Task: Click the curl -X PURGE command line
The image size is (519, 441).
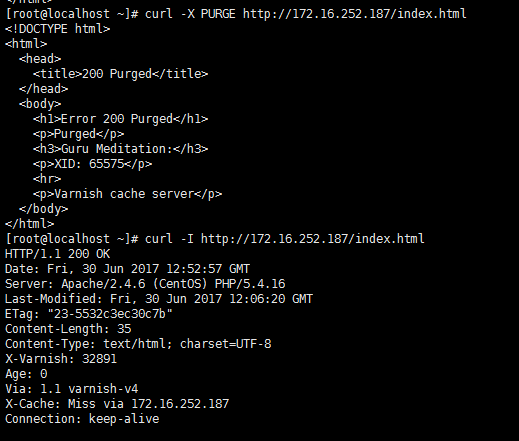Action: click(236, 14)
